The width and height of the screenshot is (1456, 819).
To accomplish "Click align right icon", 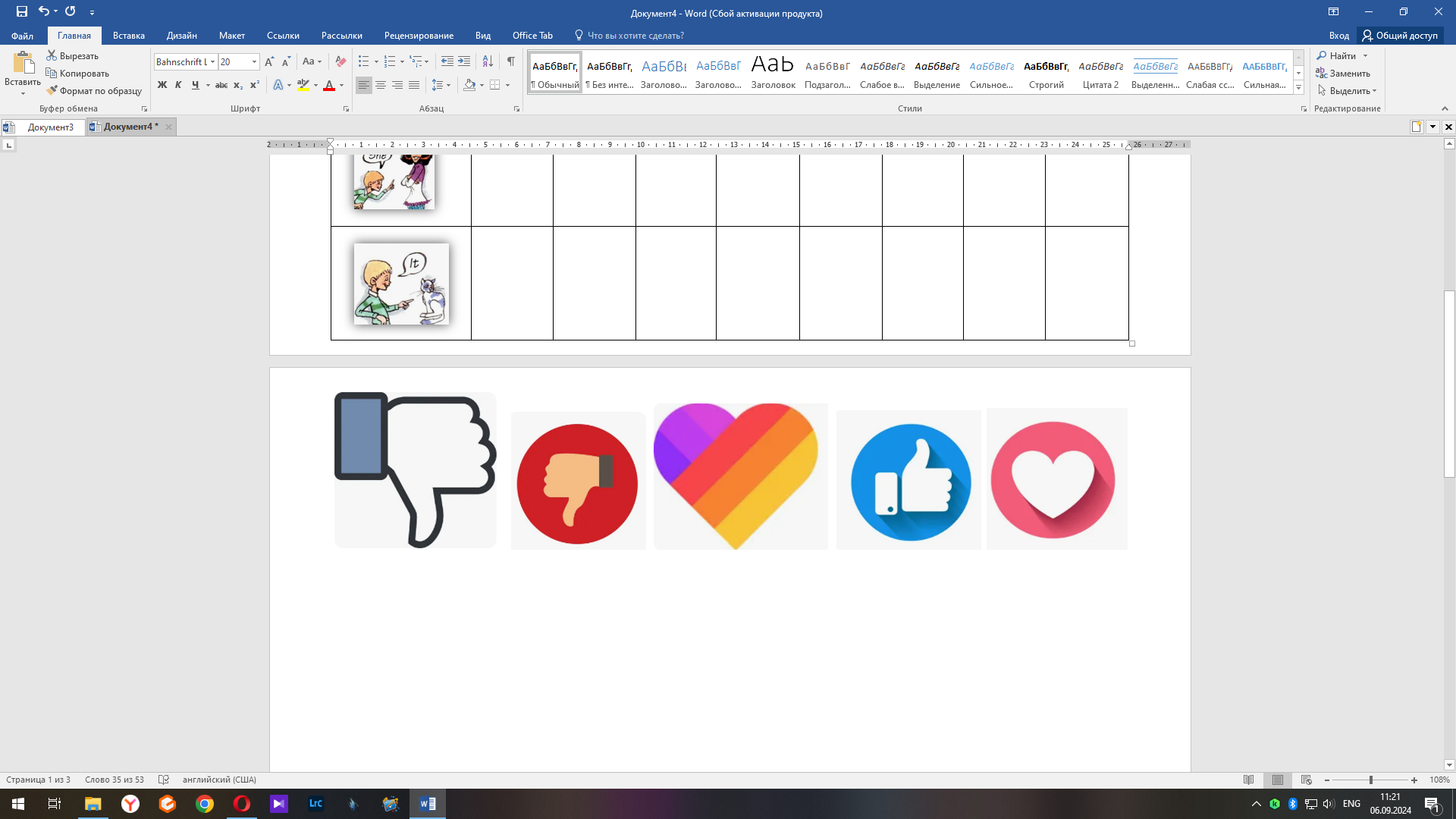I will [x=397, y=85].
